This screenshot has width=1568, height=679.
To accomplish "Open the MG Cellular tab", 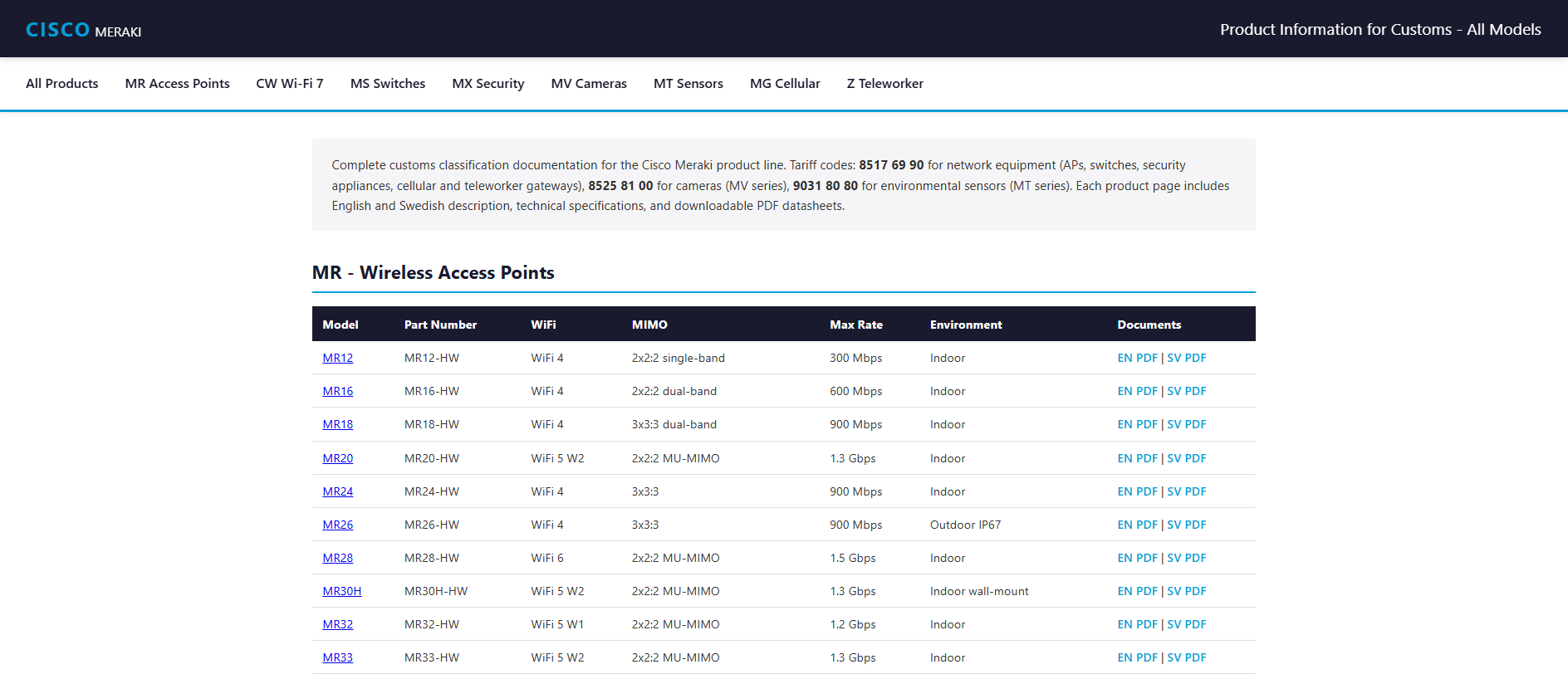I will point(785,83).
